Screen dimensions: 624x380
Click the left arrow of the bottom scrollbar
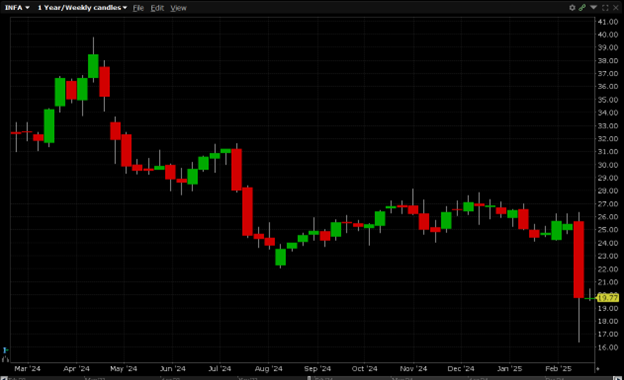tap(4, 378)
